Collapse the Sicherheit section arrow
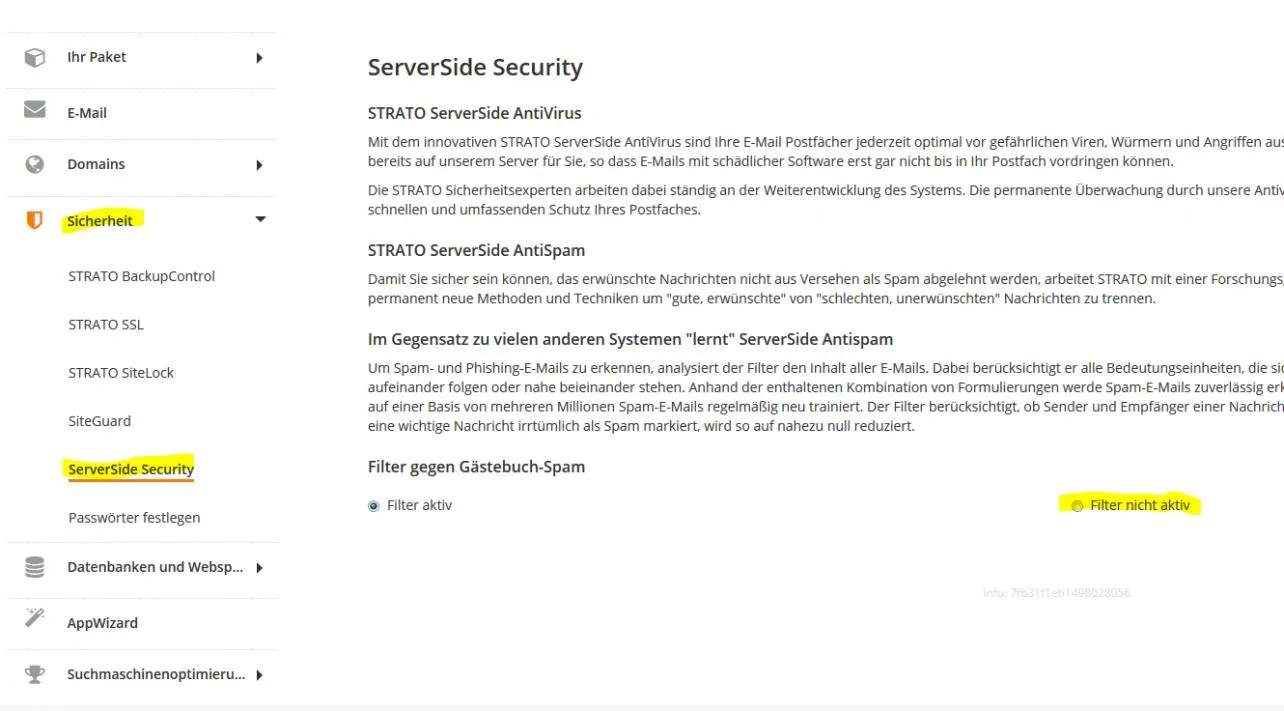The image size is (1284, 711). pyautogui.click(x=260, y=219)
